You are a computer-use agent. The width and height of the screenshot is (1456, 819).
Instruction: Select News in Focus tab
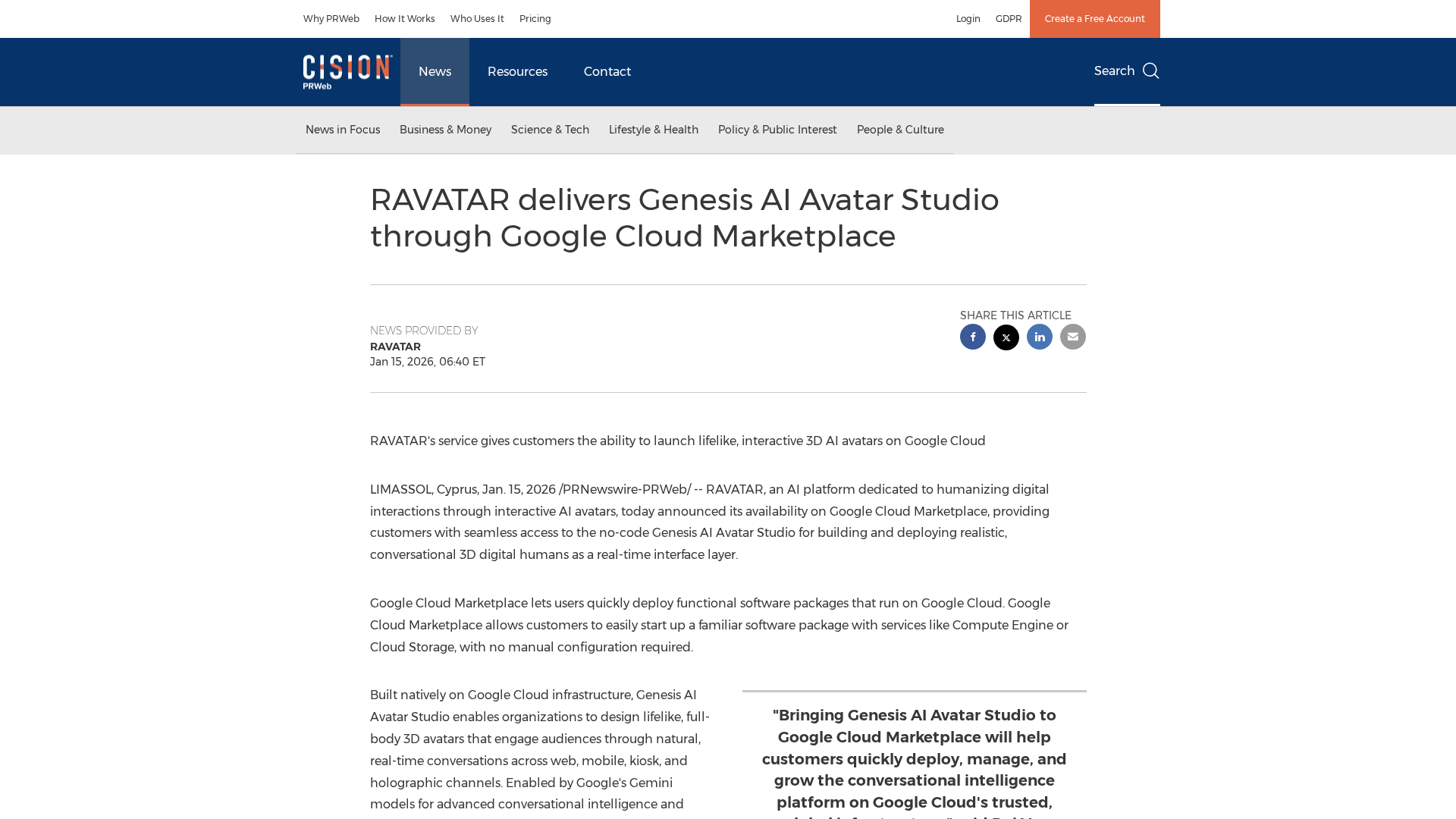click(x=343, y=130)
